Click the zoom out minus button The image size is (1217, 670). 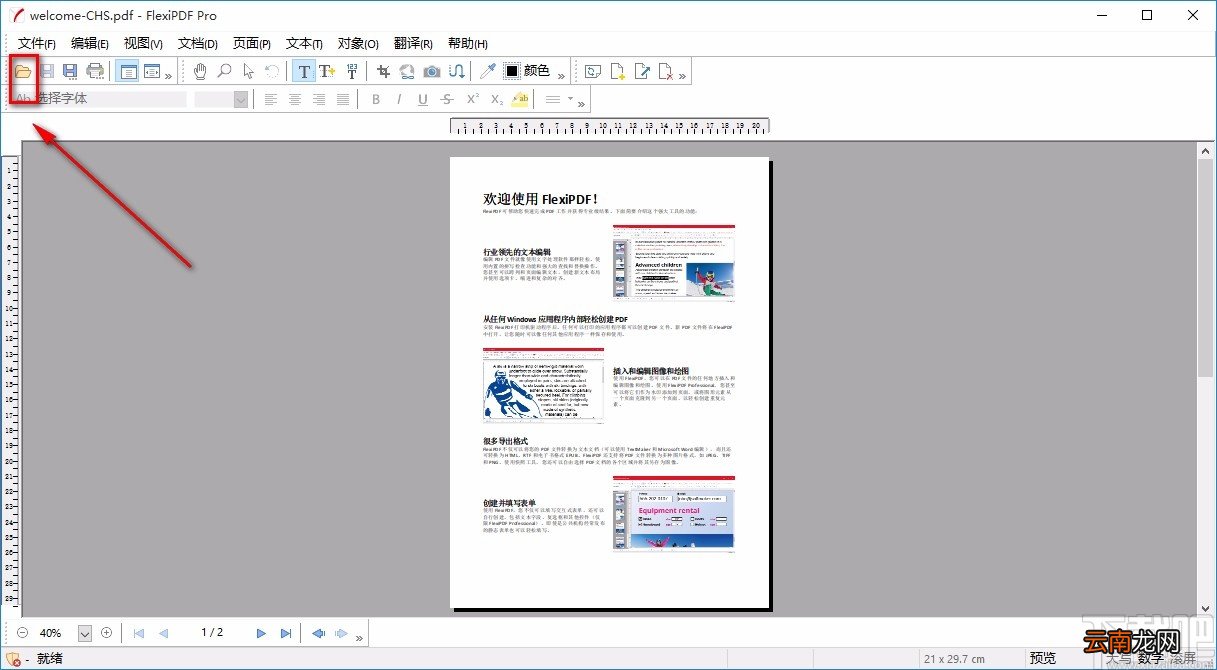click(x=23, y=633)
